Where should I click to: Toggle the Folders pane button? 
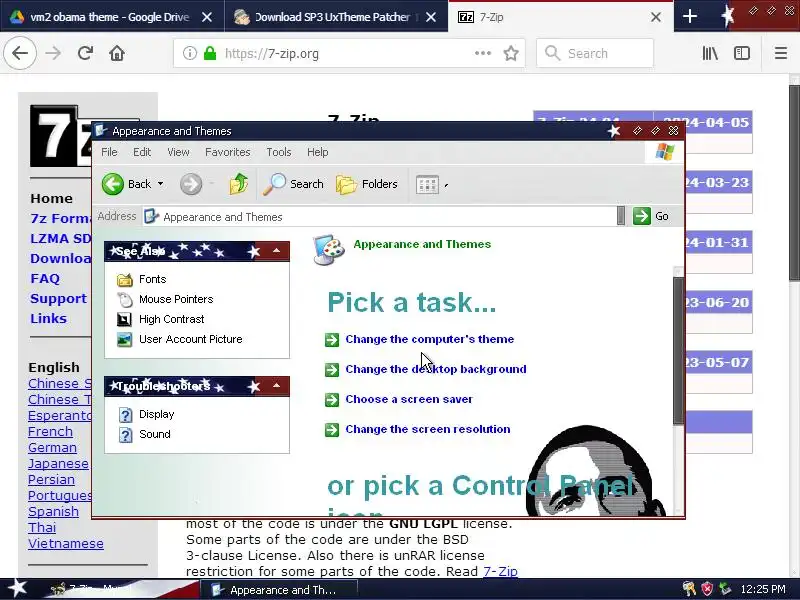point(367,184)
